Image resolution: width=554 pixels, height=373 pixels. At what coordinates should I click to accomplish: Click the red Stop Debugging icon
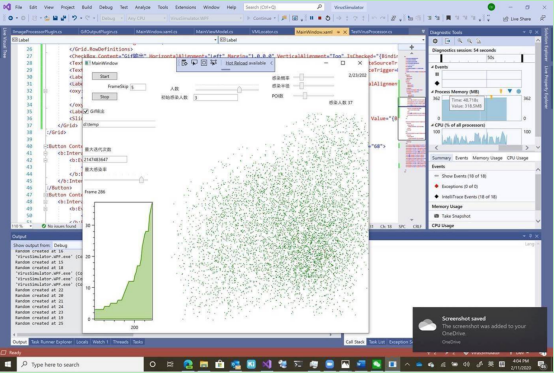pyautogui.click(x=320, y=18)
